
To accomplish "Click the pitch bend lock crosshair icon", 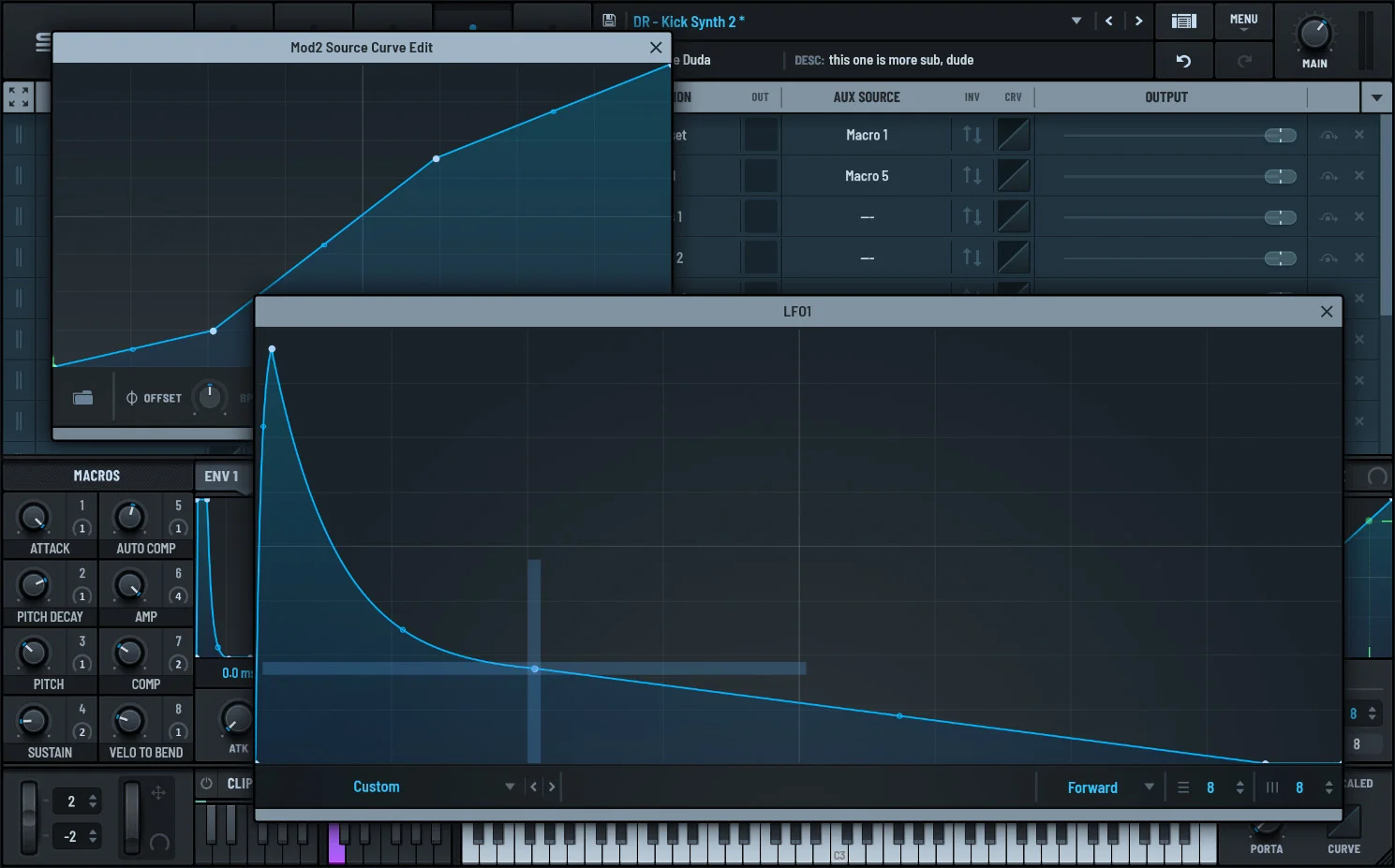I will (x=158, y=793).
